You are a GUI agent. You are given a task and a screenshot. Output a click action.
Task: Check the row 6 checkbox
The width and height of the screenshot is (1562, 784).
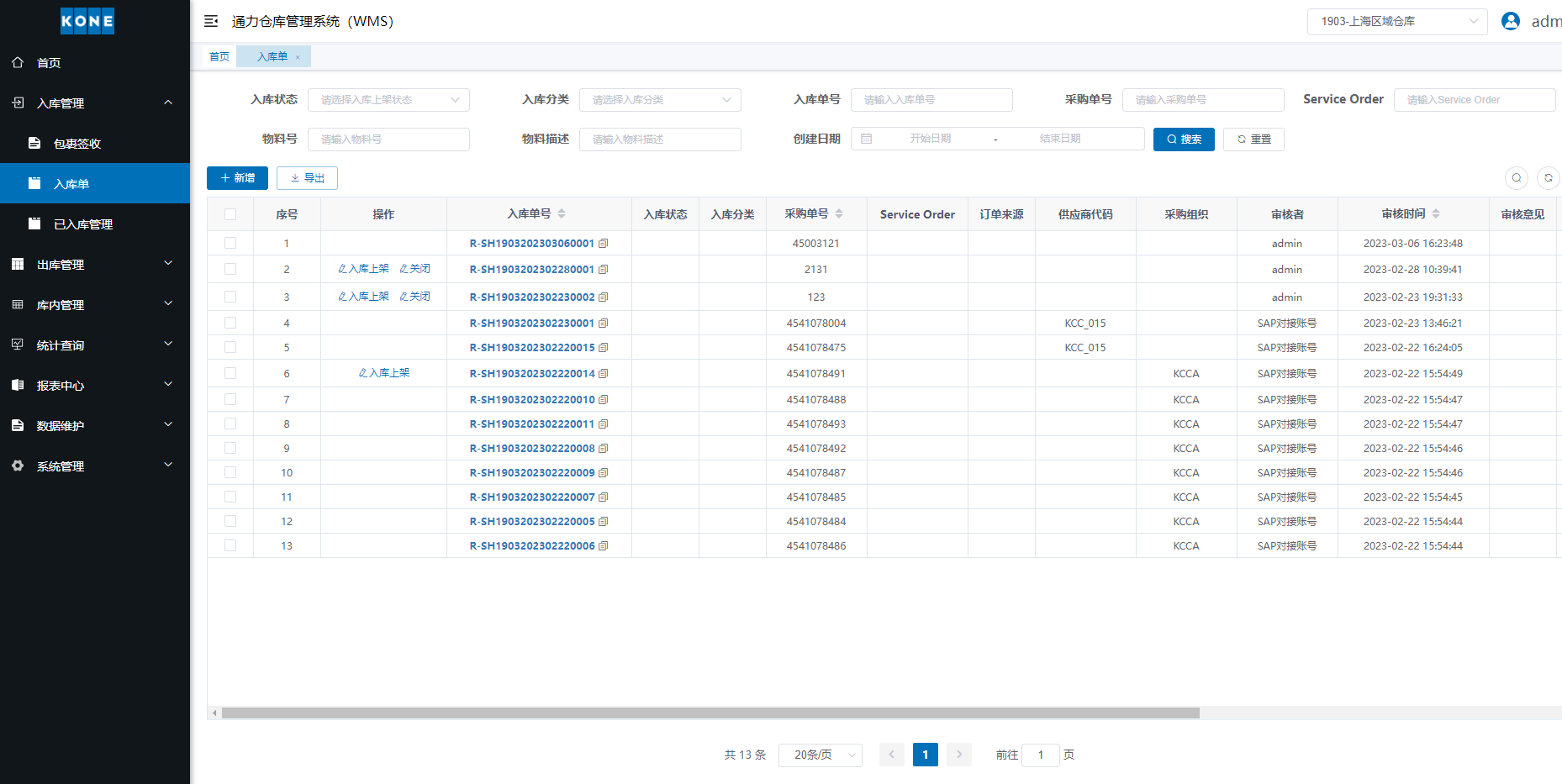(230, 373)
